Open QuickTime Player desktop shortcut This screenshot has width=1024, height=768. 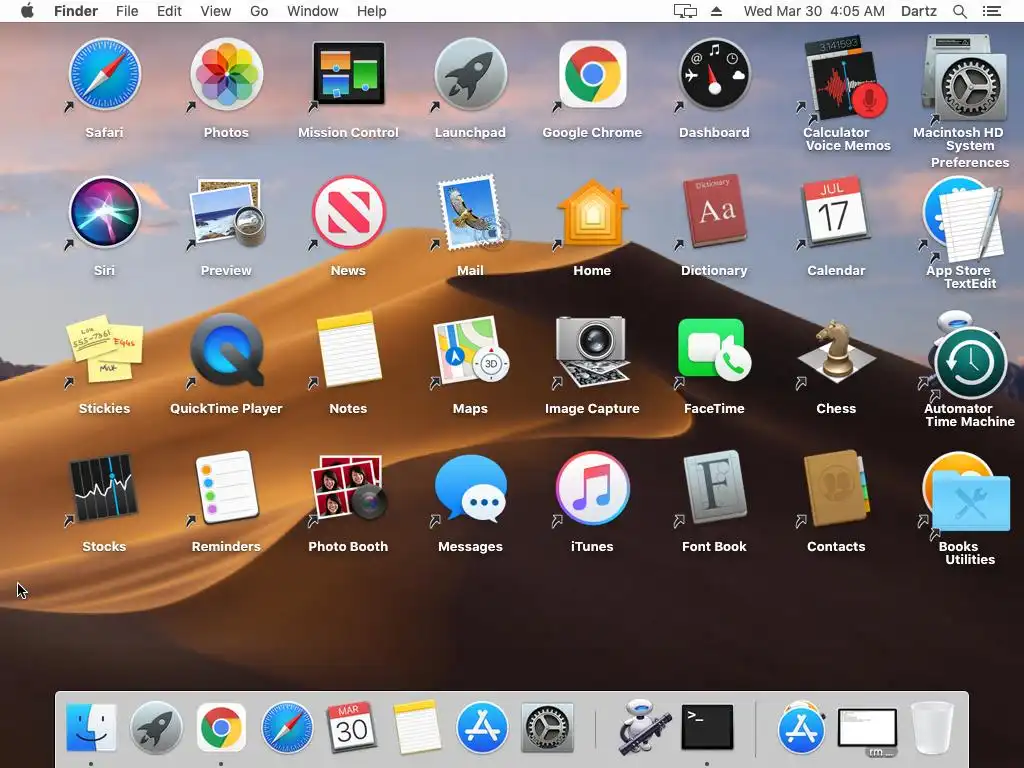pos(227,350)
